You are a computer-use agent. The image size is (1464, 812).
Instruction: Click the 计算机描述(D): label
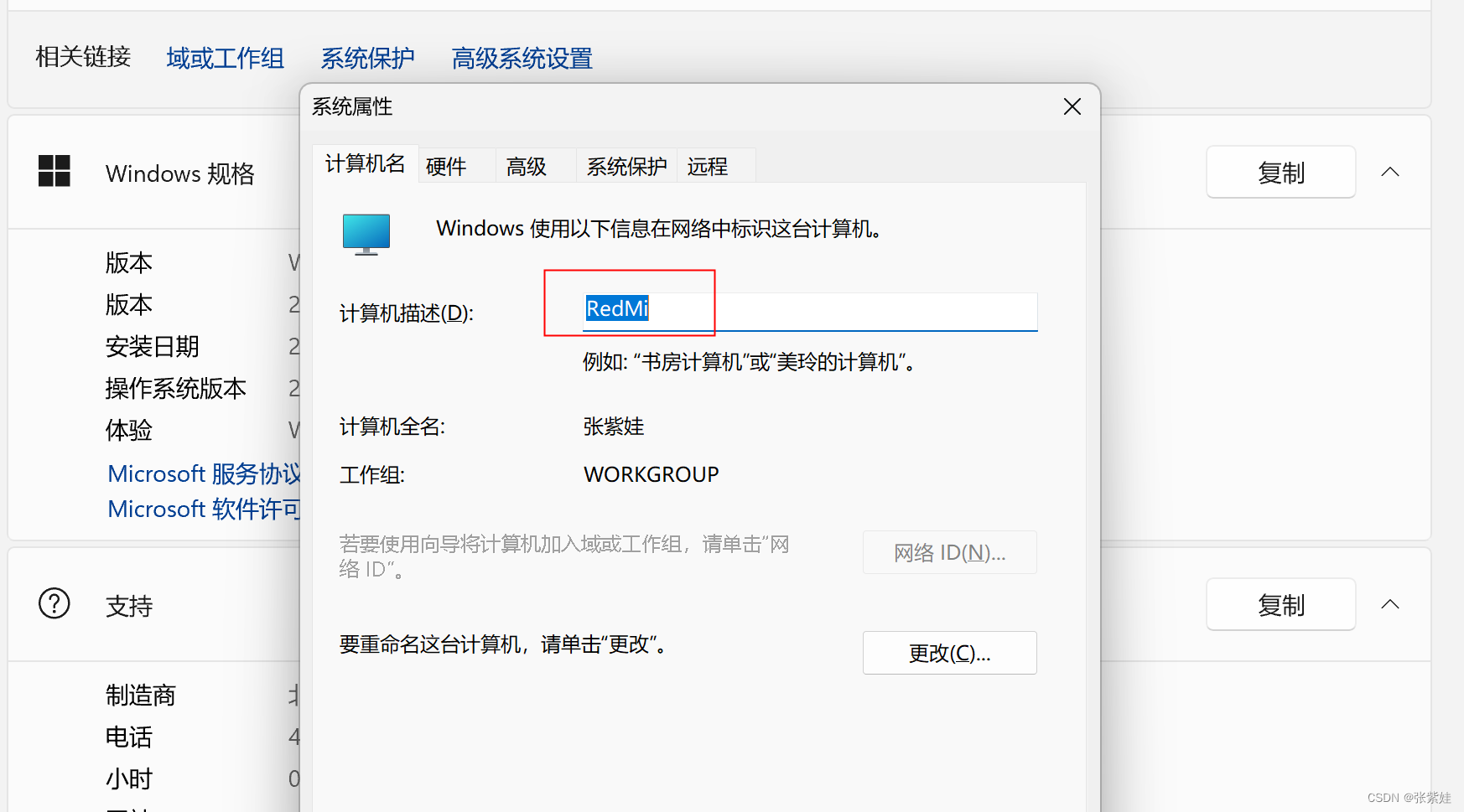click(407, 313)
